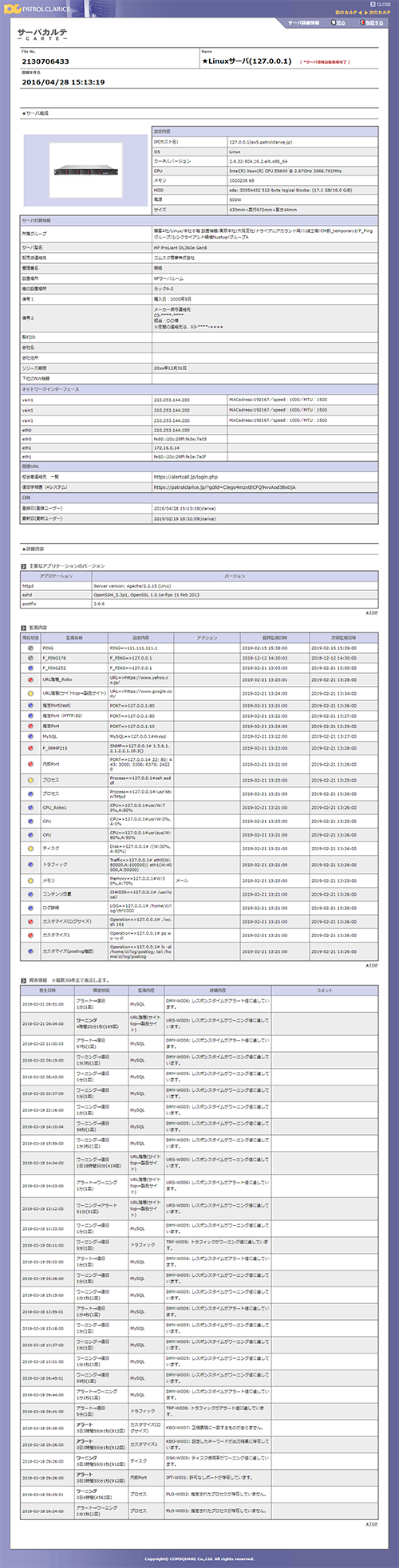Collapse the 監視内容 section arrow
This screenshot has height=1568, width=399.
point(24,628)
